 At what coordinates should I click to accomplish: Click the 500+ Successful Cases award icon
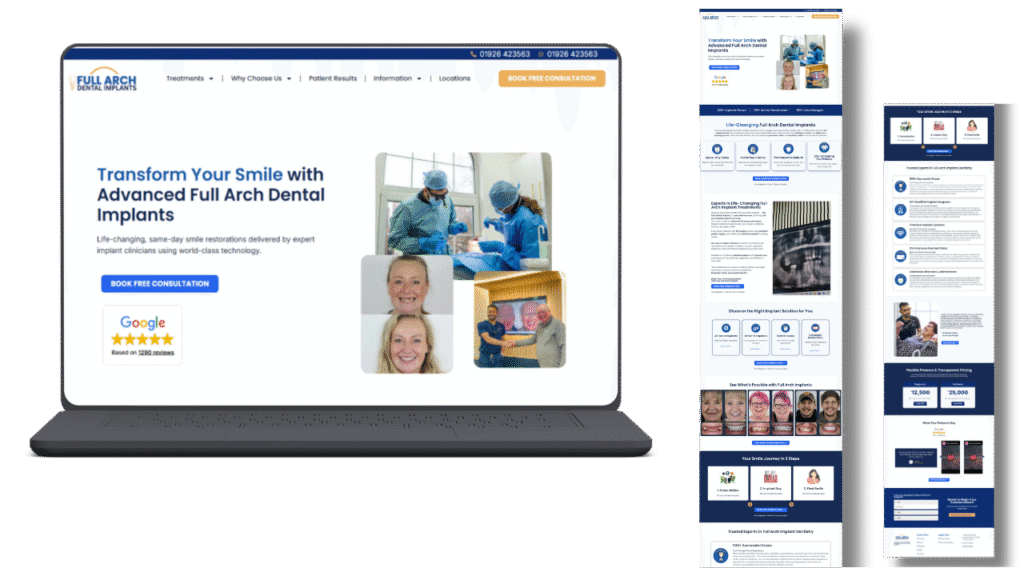pyautogui.click(x=720, y=554)
